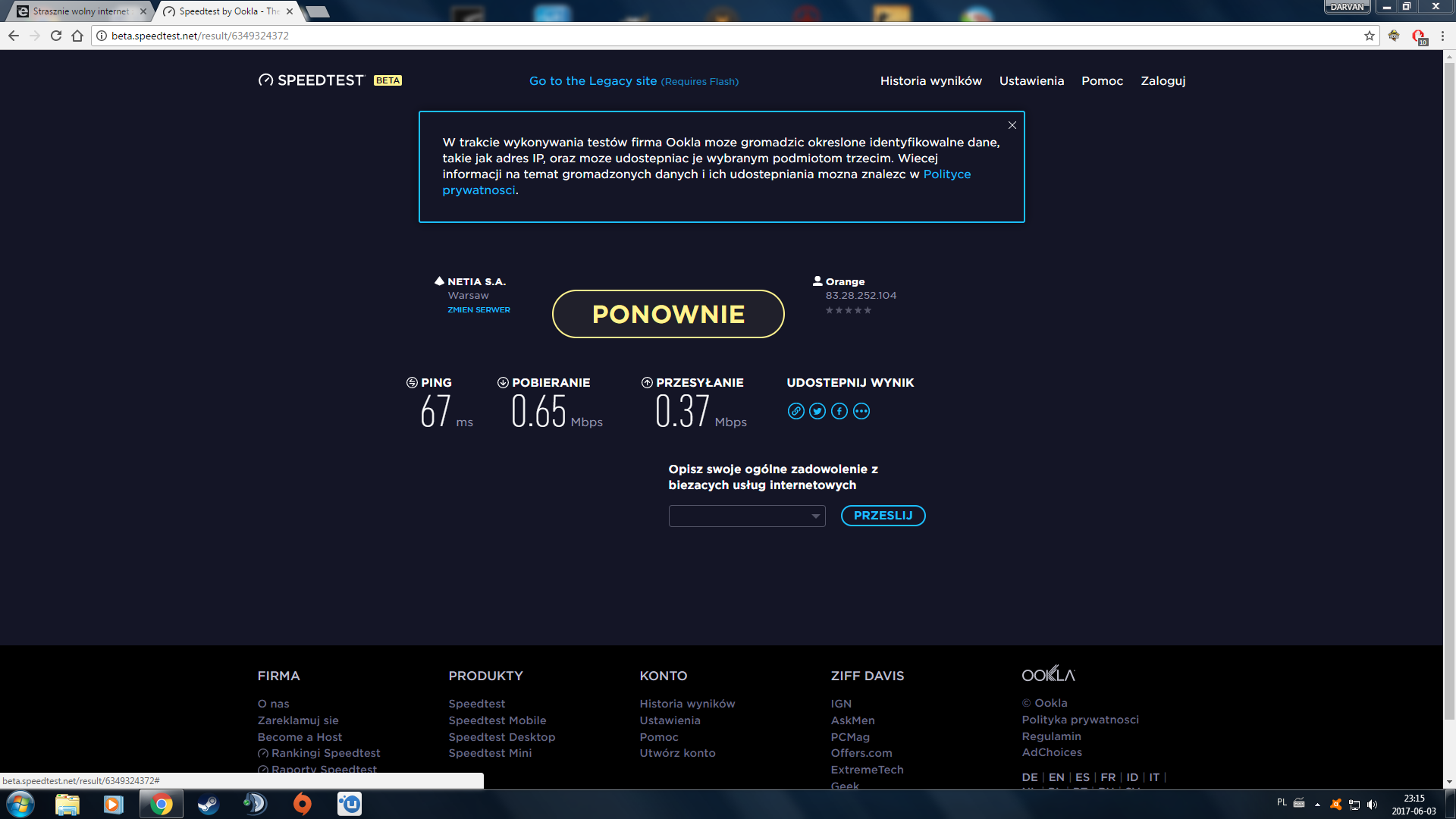Rate Orange provider with stars
Screen dimensions: 1456x819
coord(848,310)
